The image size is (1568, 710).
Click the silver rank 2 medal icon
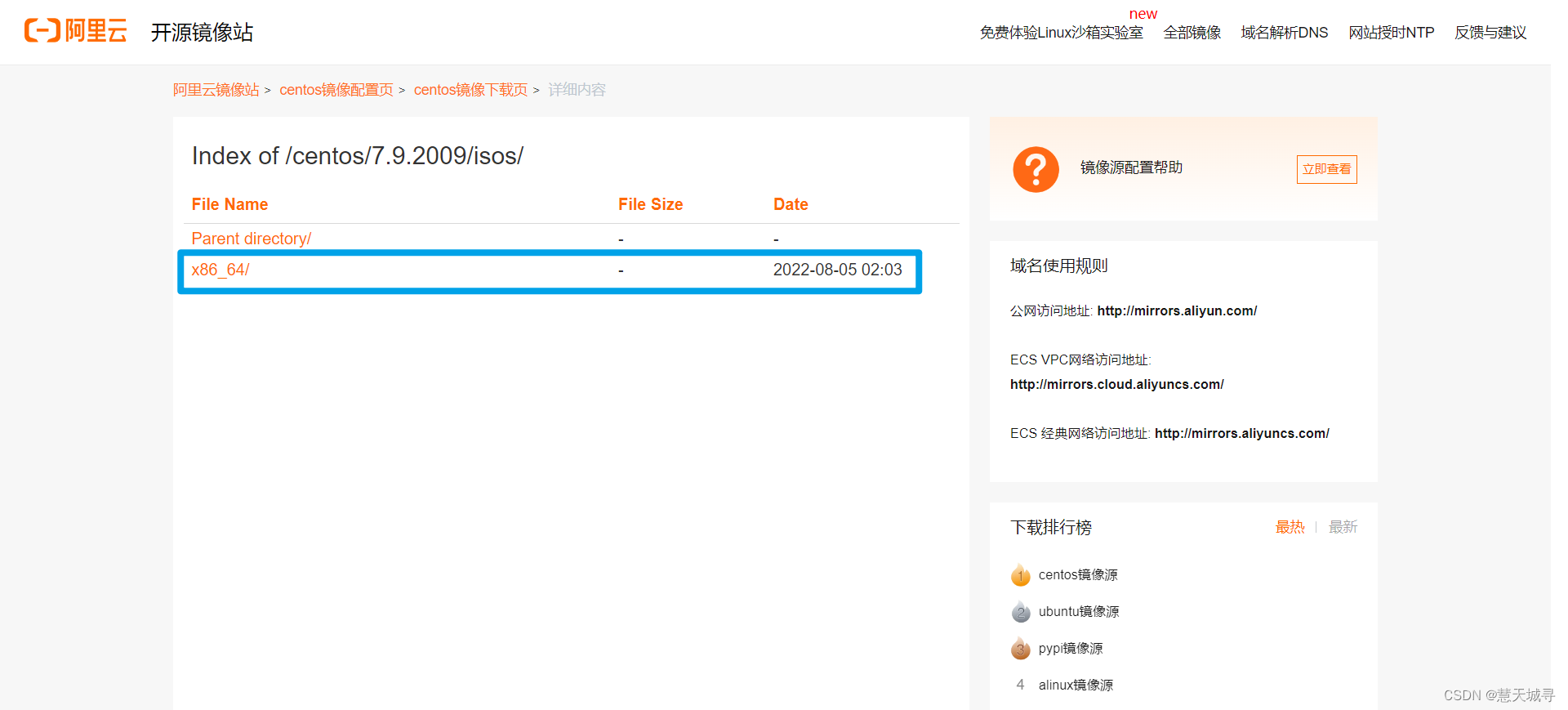(x=1021, y=612)
